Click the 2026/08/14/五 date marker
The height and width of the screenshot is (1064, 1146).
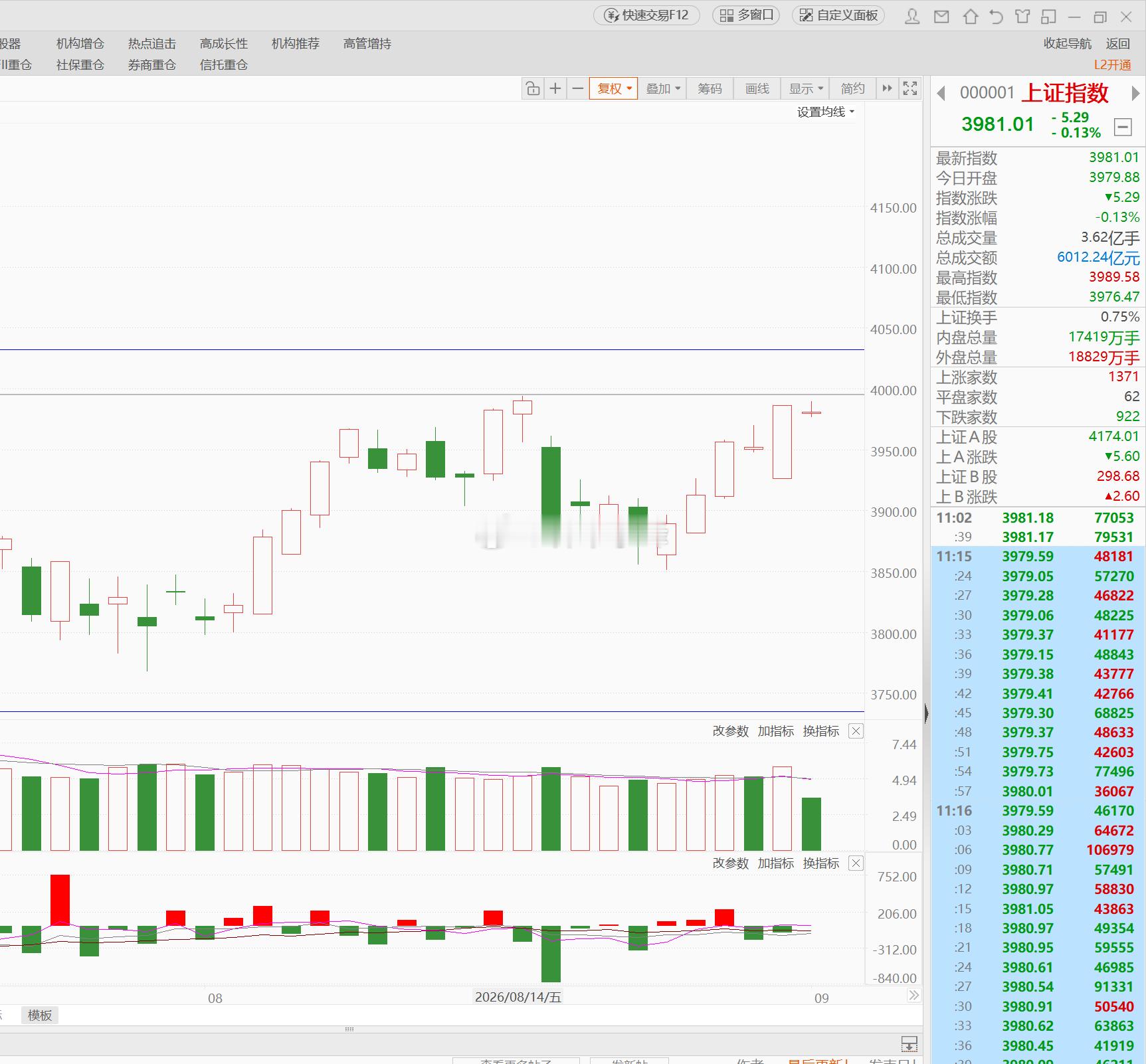(x=518, y=997)
